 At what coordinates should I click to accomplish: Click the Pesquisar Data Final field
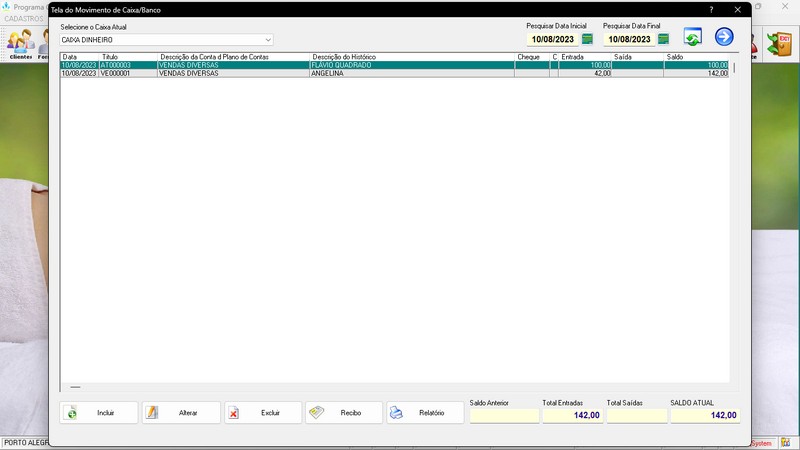coord(629,39)
